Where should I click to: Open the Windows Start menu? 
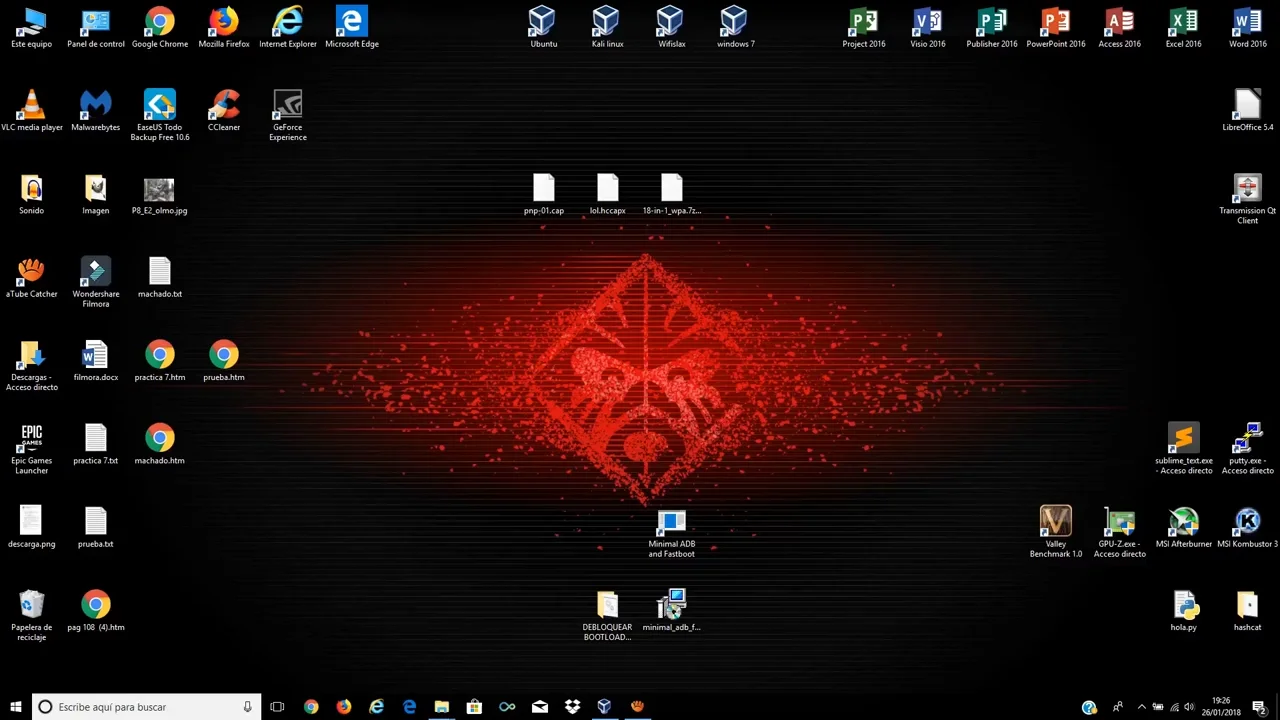click(16, 707)
